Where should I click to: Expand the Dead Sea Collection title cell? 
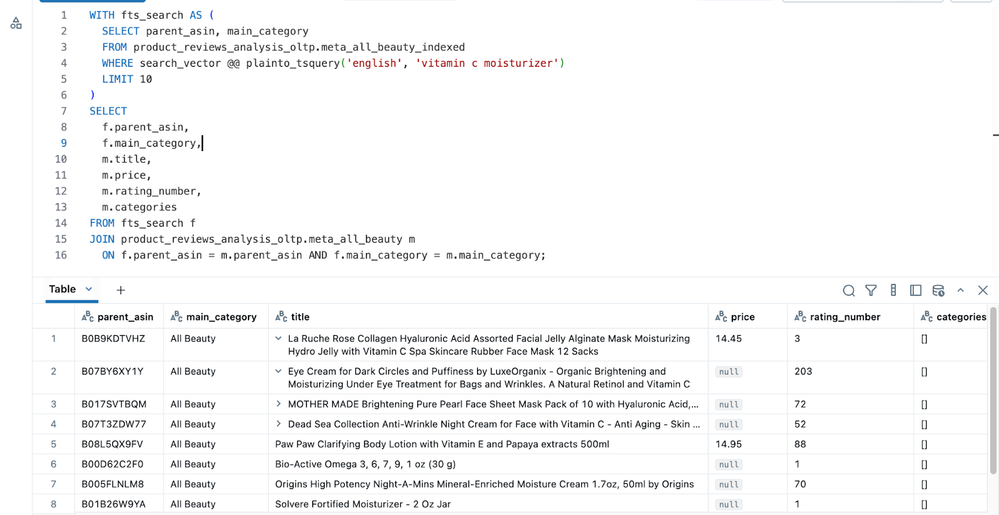pyautogui.click(x=279, y=424)
